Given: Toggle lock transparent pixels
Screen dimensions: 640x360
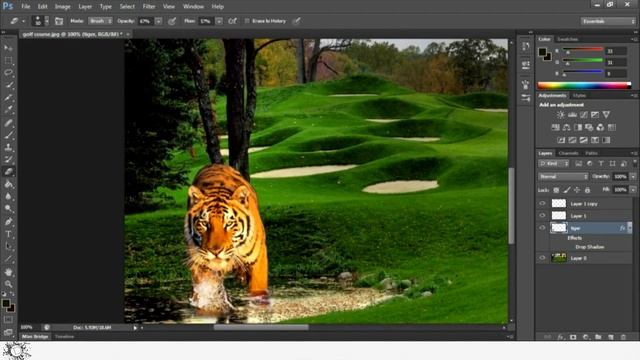Looking at the screenshot, I should 556,190.
